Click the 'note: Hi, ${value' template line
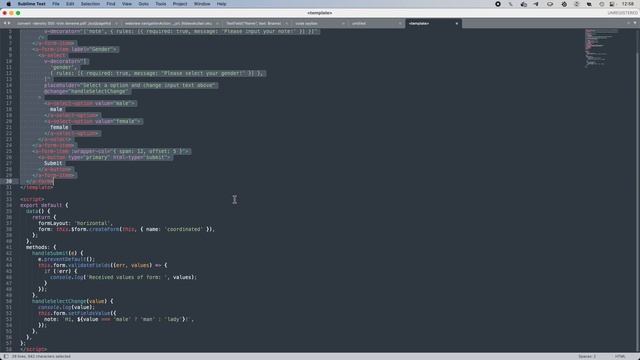 pos(119,319)
